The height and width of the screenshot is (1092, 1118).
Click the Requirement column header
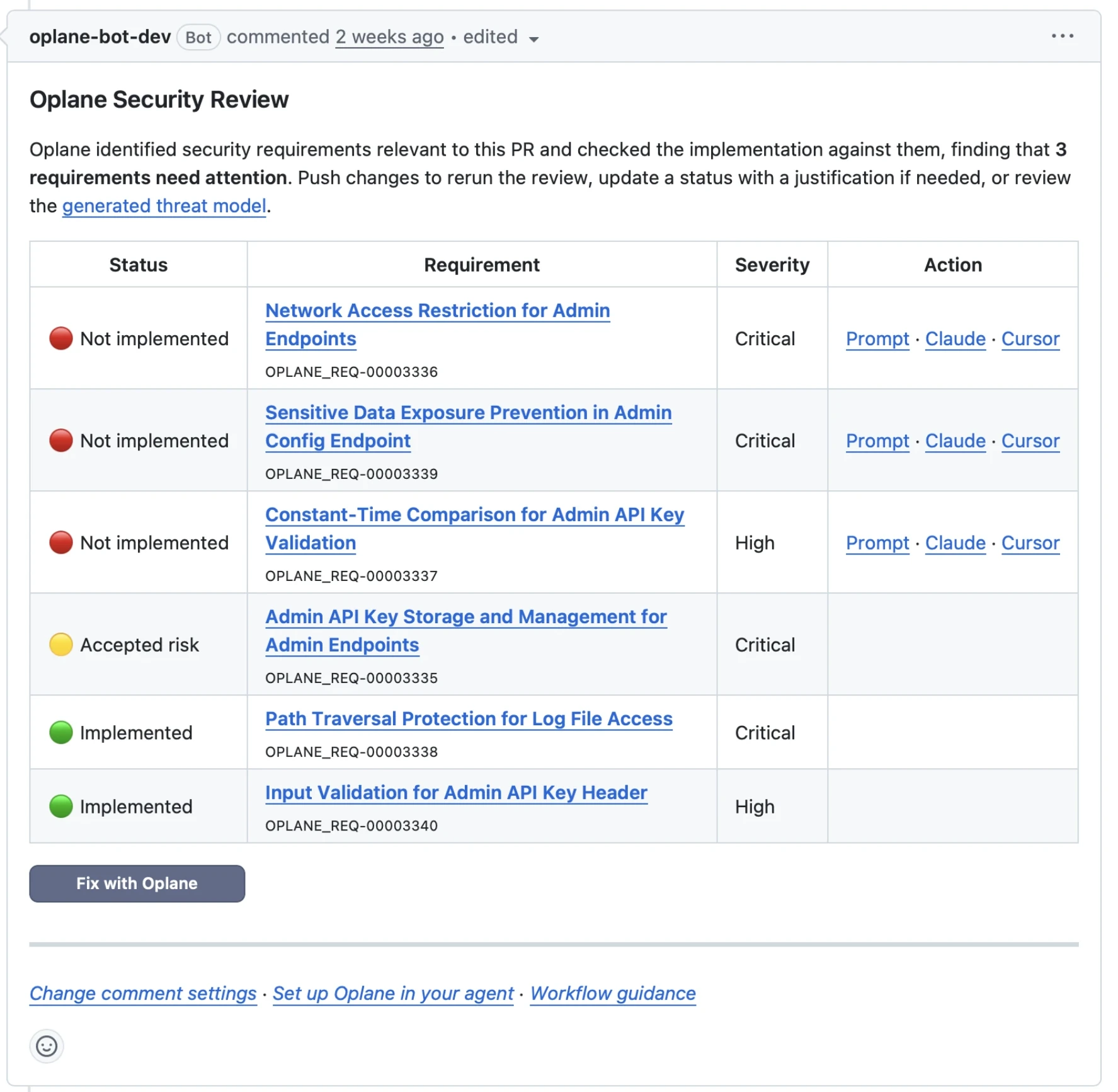point(482,265)
